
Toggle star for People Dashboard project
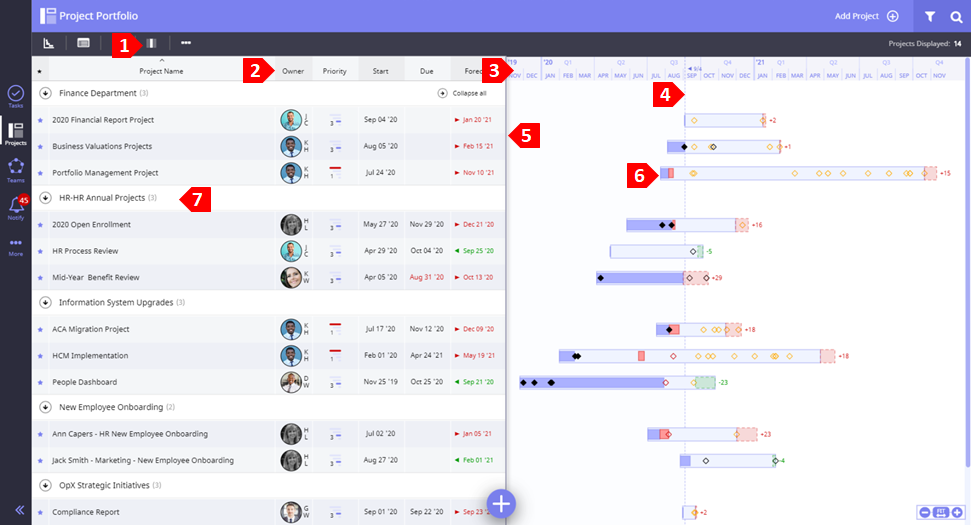40,382
